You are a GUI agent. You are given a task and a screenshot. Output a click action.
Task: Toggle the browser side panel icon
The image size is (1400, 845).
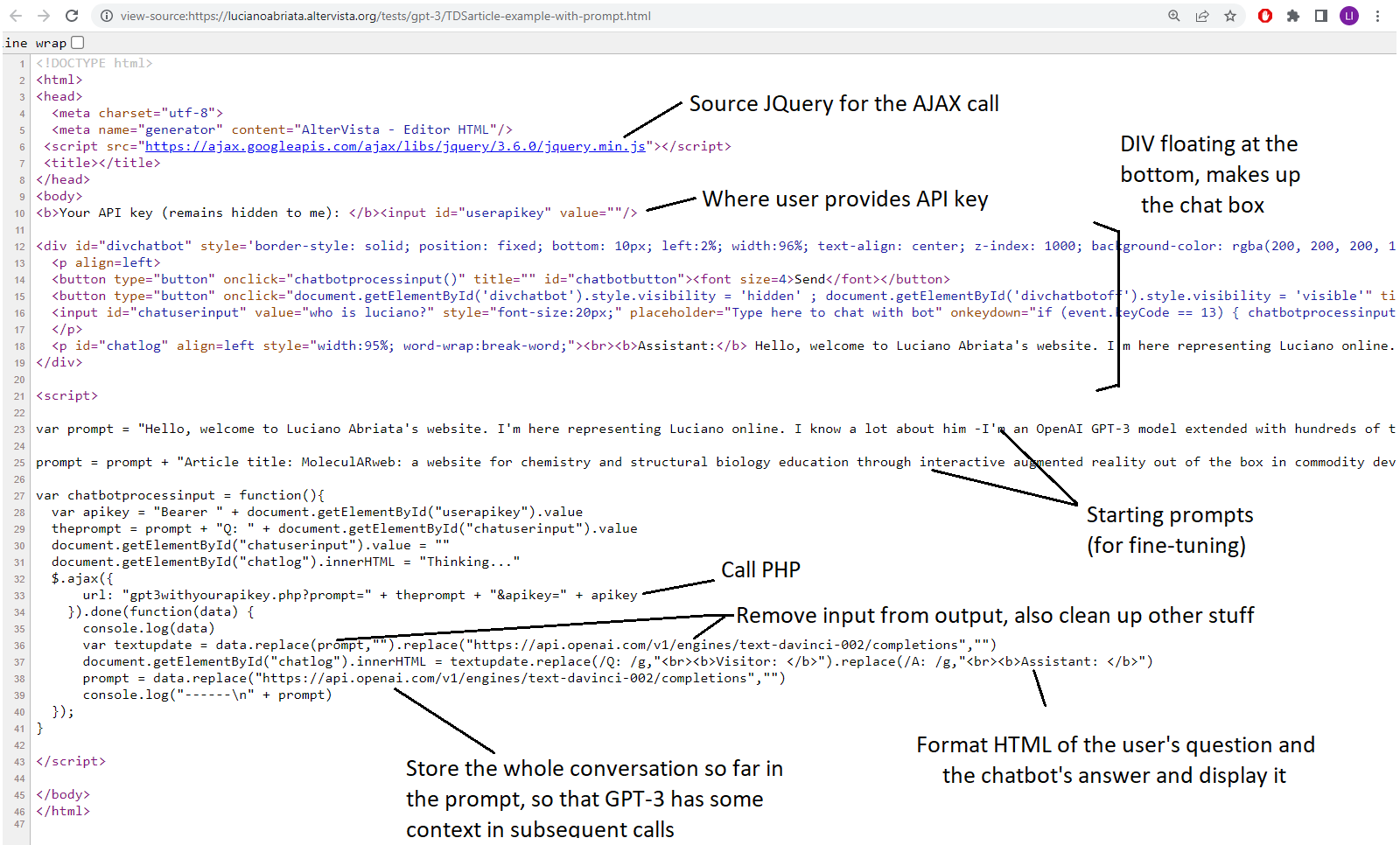[x=1321, y=16]
